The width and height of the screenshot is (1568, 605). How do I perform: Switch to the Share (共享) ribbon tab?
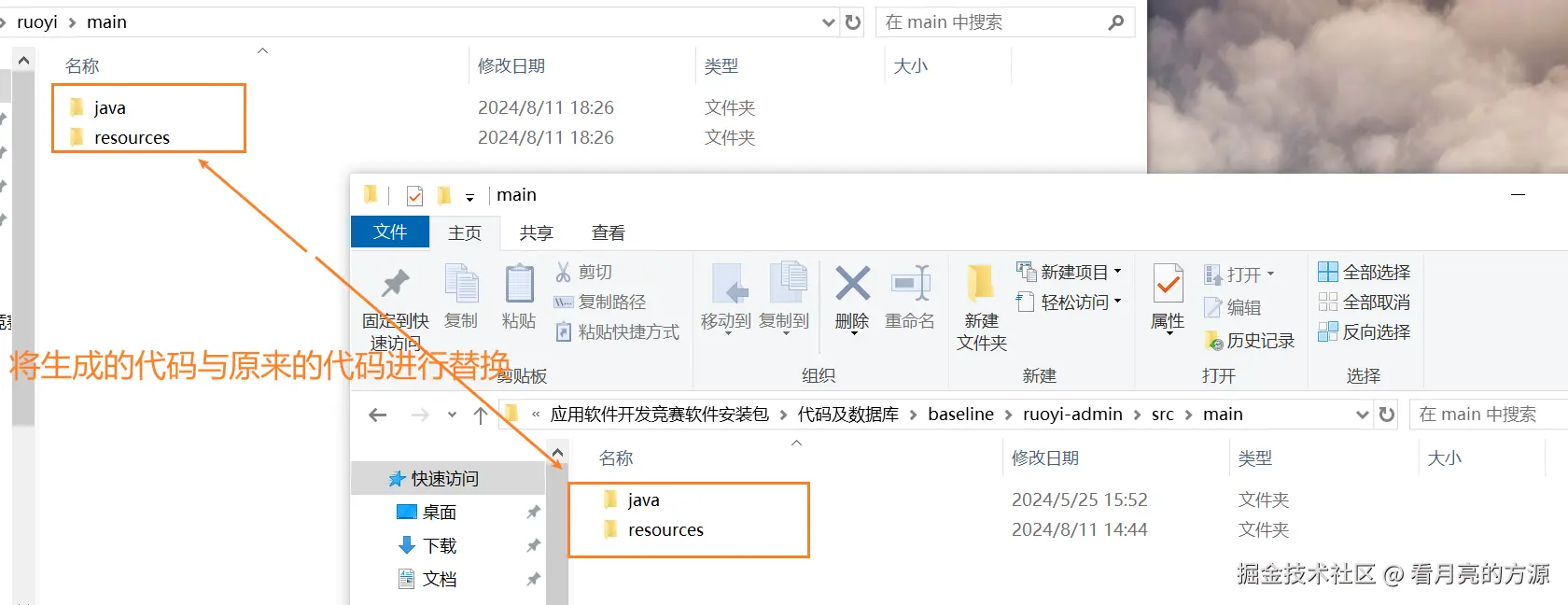(x=537, y=232)
